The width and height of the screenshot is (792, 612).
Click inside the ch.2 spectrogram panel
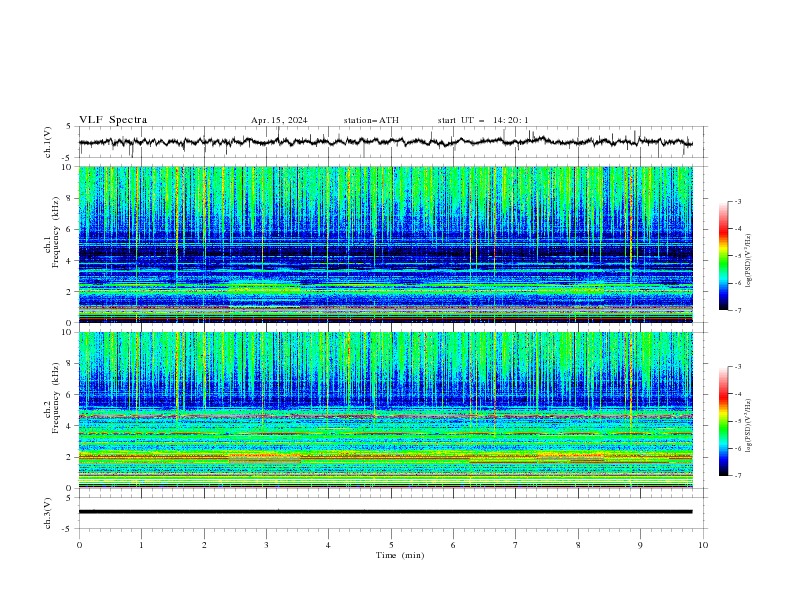pos(385,410)
